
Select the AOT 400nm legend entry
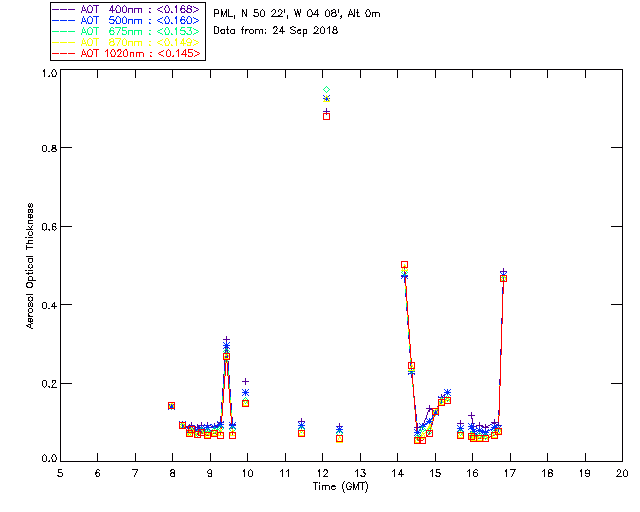pos(126,9)
